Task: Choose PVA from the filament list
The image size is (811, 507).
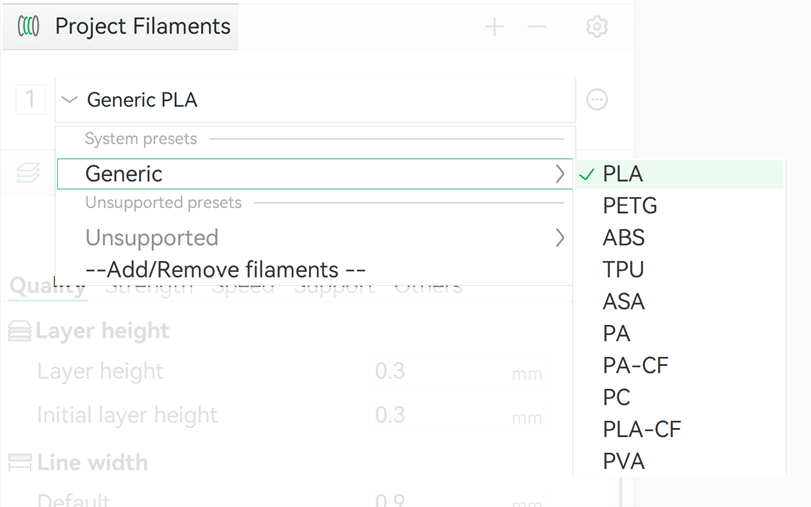Action: click(624, 462)
